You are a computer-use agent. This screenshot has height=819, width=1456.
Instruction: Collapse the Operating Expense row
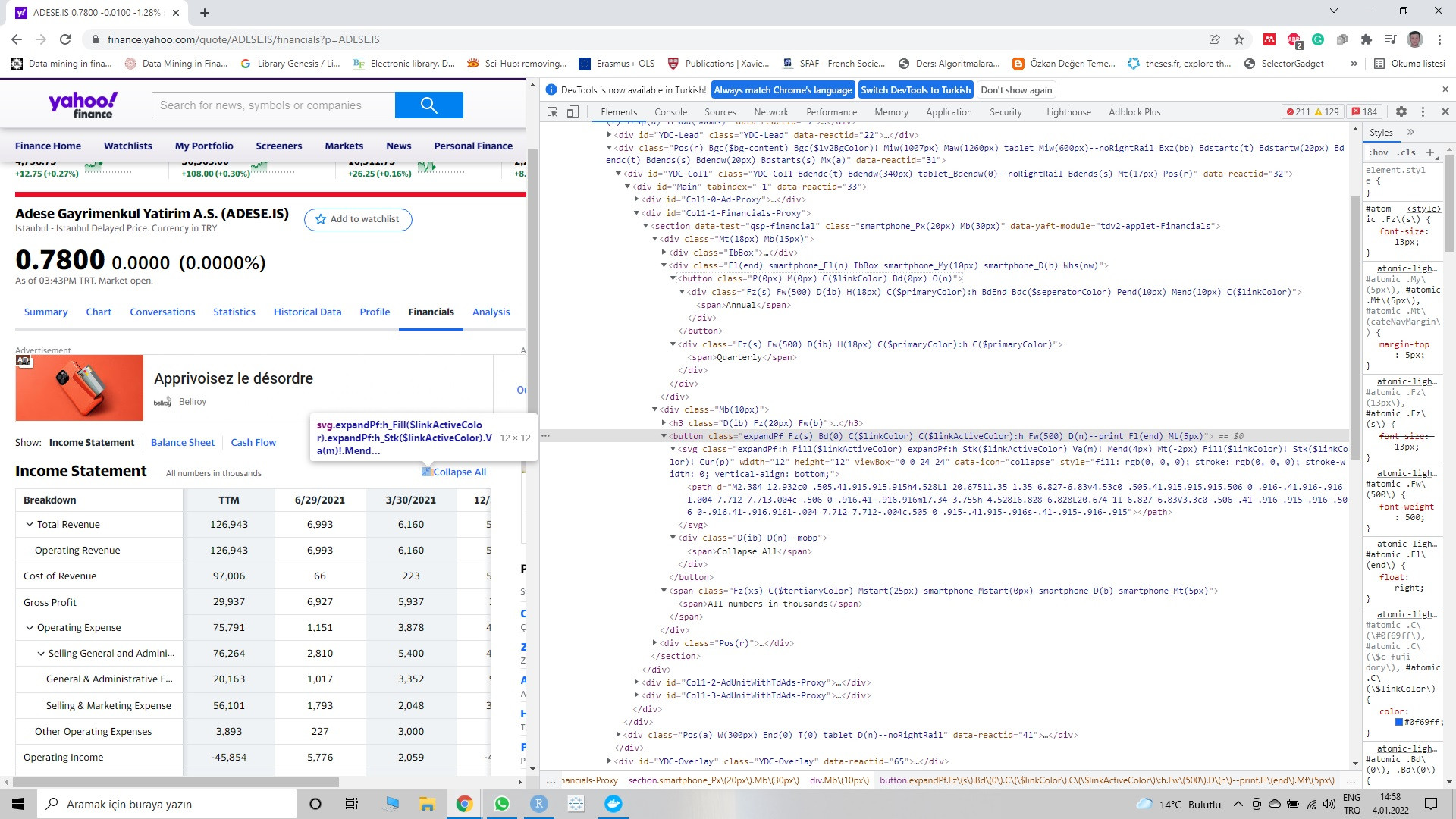point(30,628)
